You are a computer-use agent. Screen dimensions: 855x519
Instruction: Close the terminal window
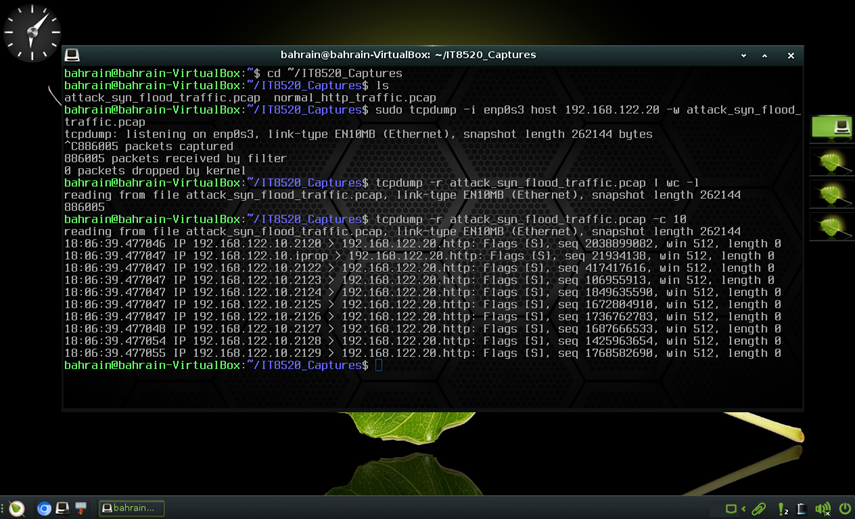pos(791,56)
